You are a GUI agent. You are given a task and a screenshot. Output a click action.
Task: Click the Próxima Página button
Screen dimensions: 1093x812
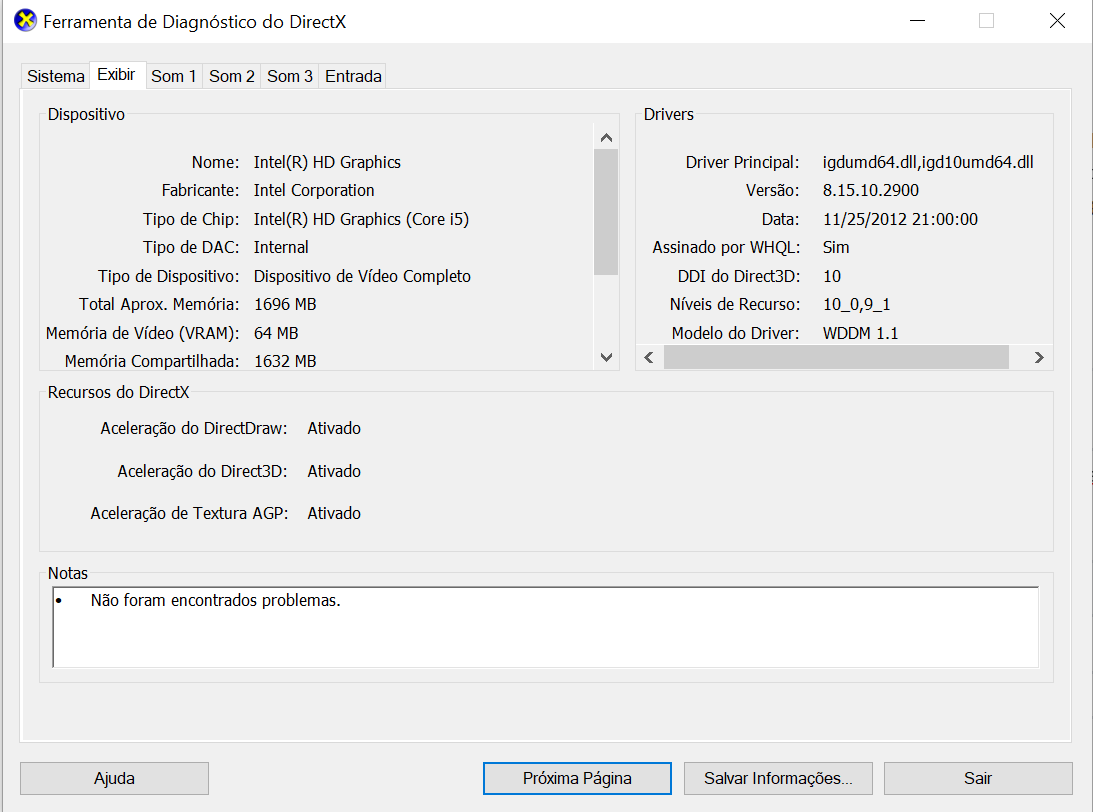577,778
